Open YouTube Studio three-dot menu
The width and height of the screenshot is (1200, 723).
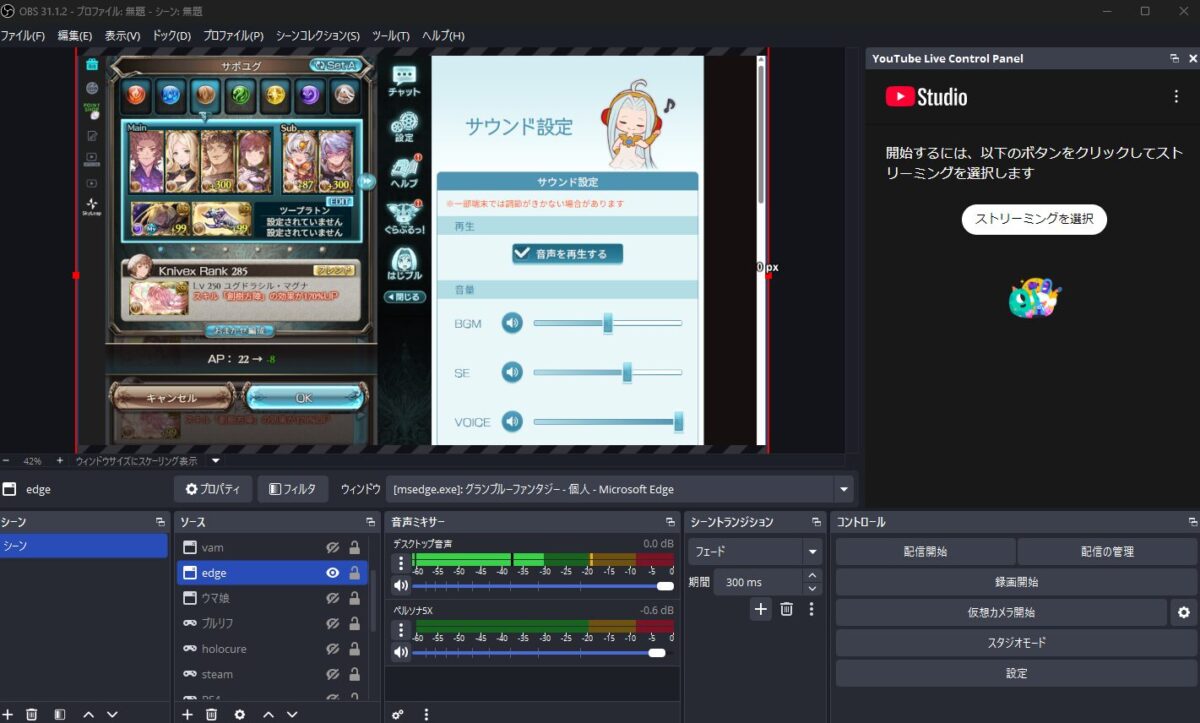[x=1176, y=97]
